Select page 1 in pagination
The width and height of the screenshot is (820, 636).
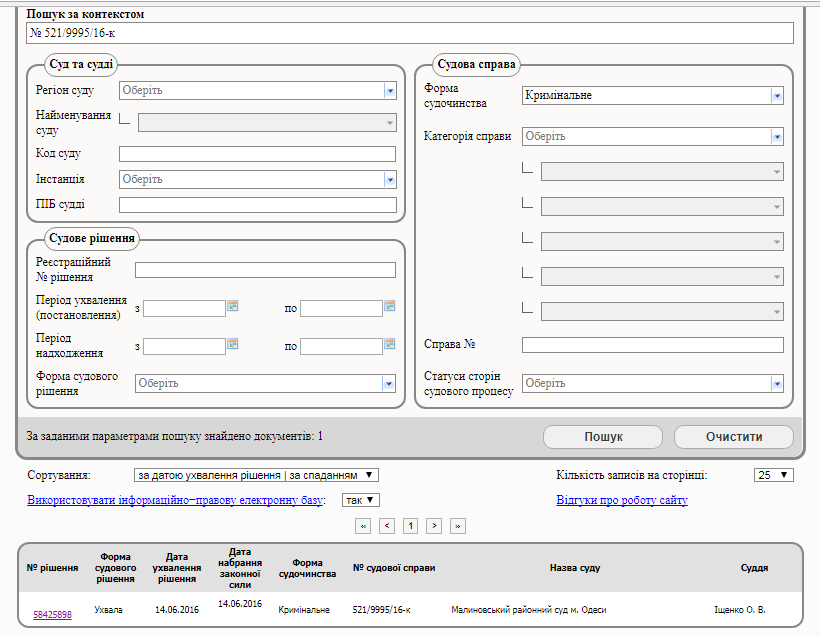pyautogui.click(x=410, y=525)
